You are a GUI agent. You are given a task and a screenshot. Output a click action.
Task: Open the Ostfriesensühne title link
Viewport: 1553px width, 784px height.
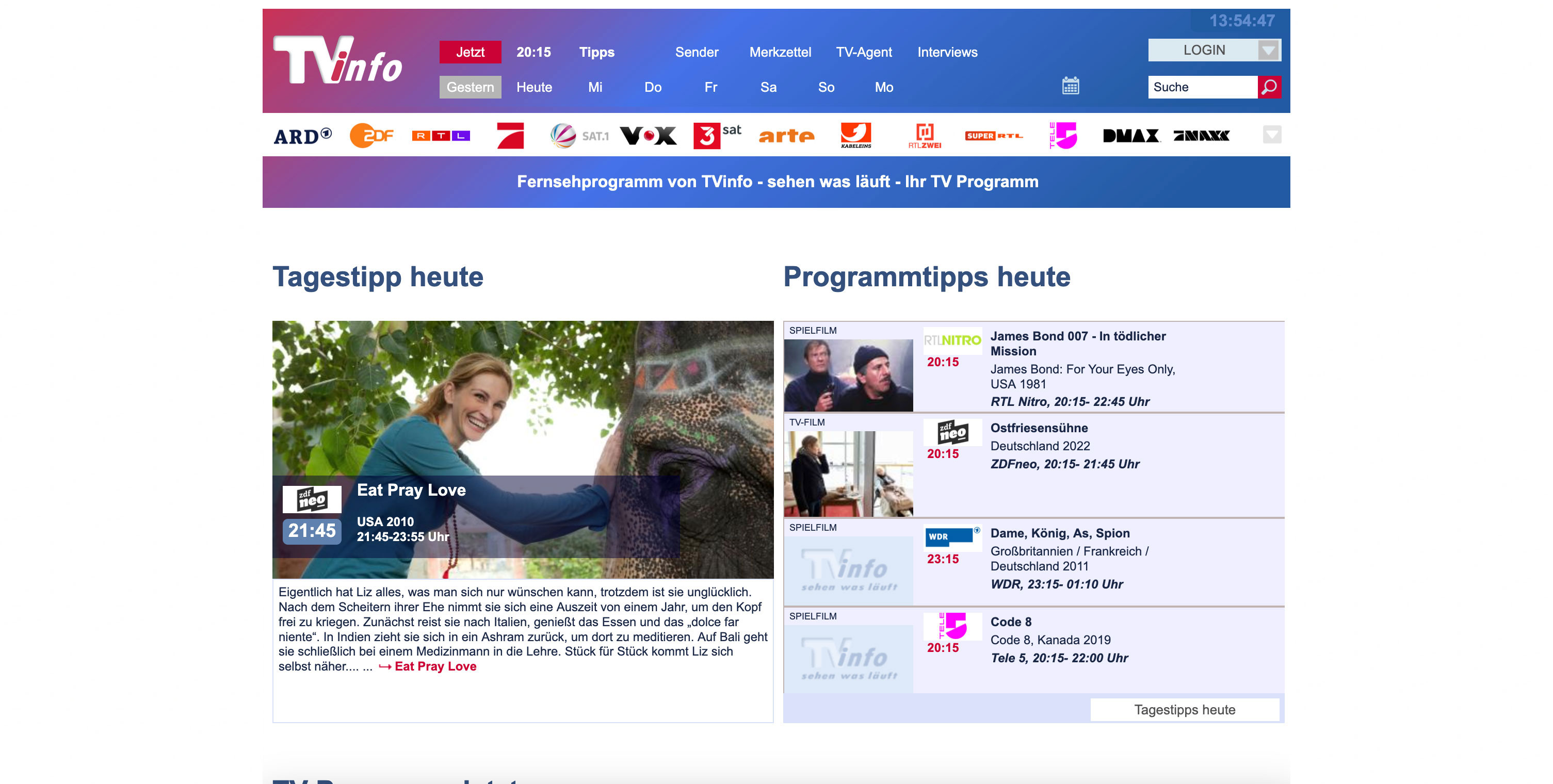(x=1039, y=428)
